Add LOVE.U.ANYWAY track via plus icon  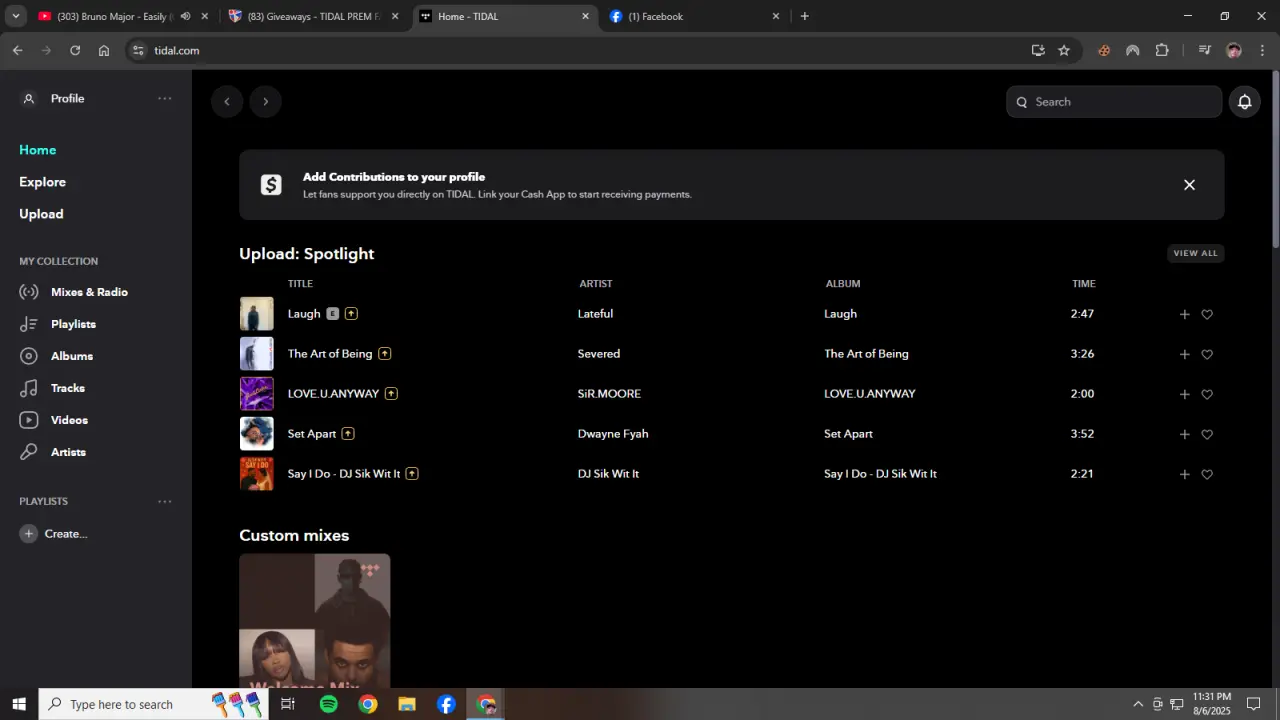(1185, 394)
